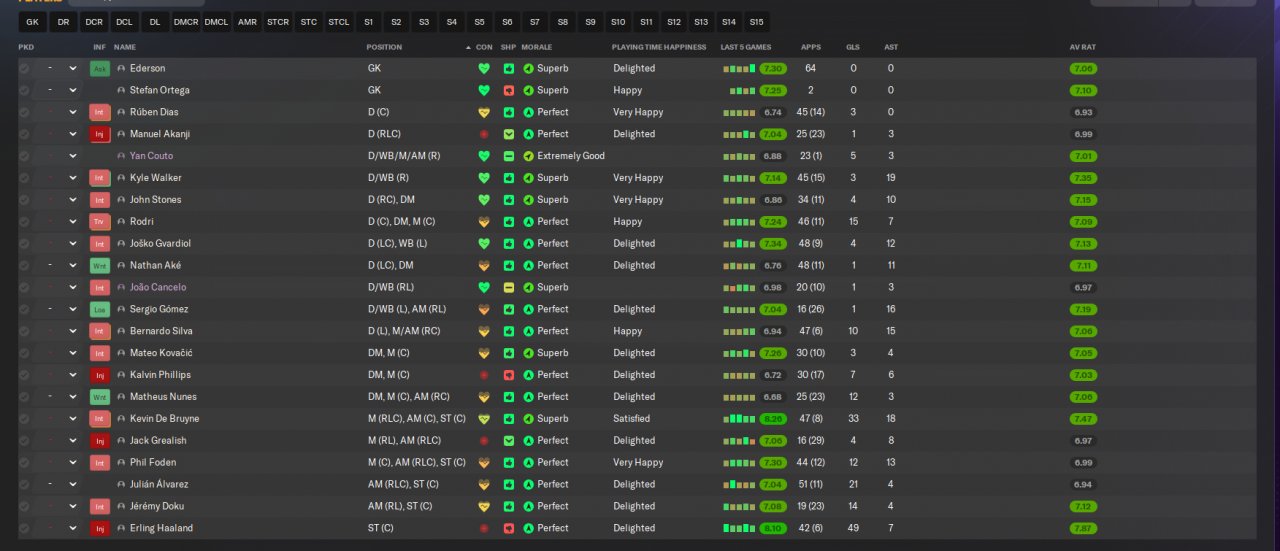Screen dimensions: 1280x551
Task: Click Erling Haaland's last 5 games form bars
Action: pos(739,528)
